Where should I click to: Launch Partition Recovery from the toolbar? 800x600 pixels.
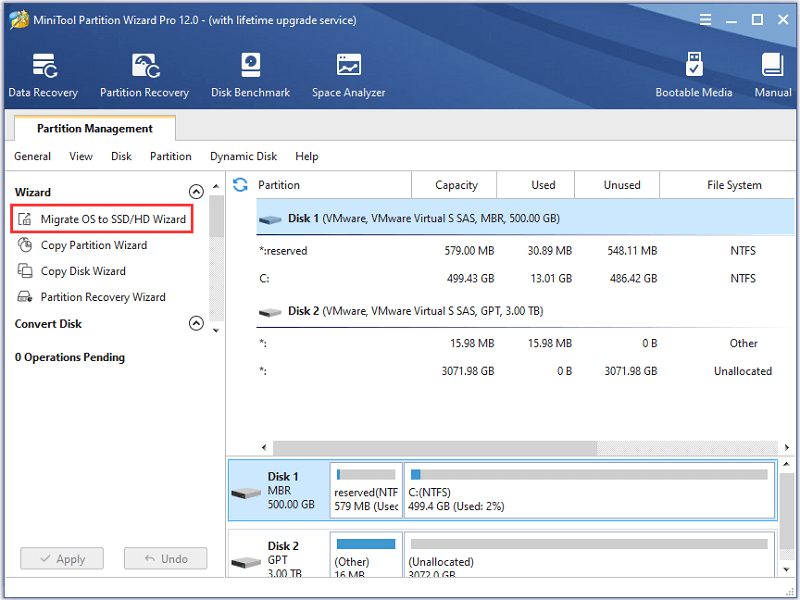144,75
